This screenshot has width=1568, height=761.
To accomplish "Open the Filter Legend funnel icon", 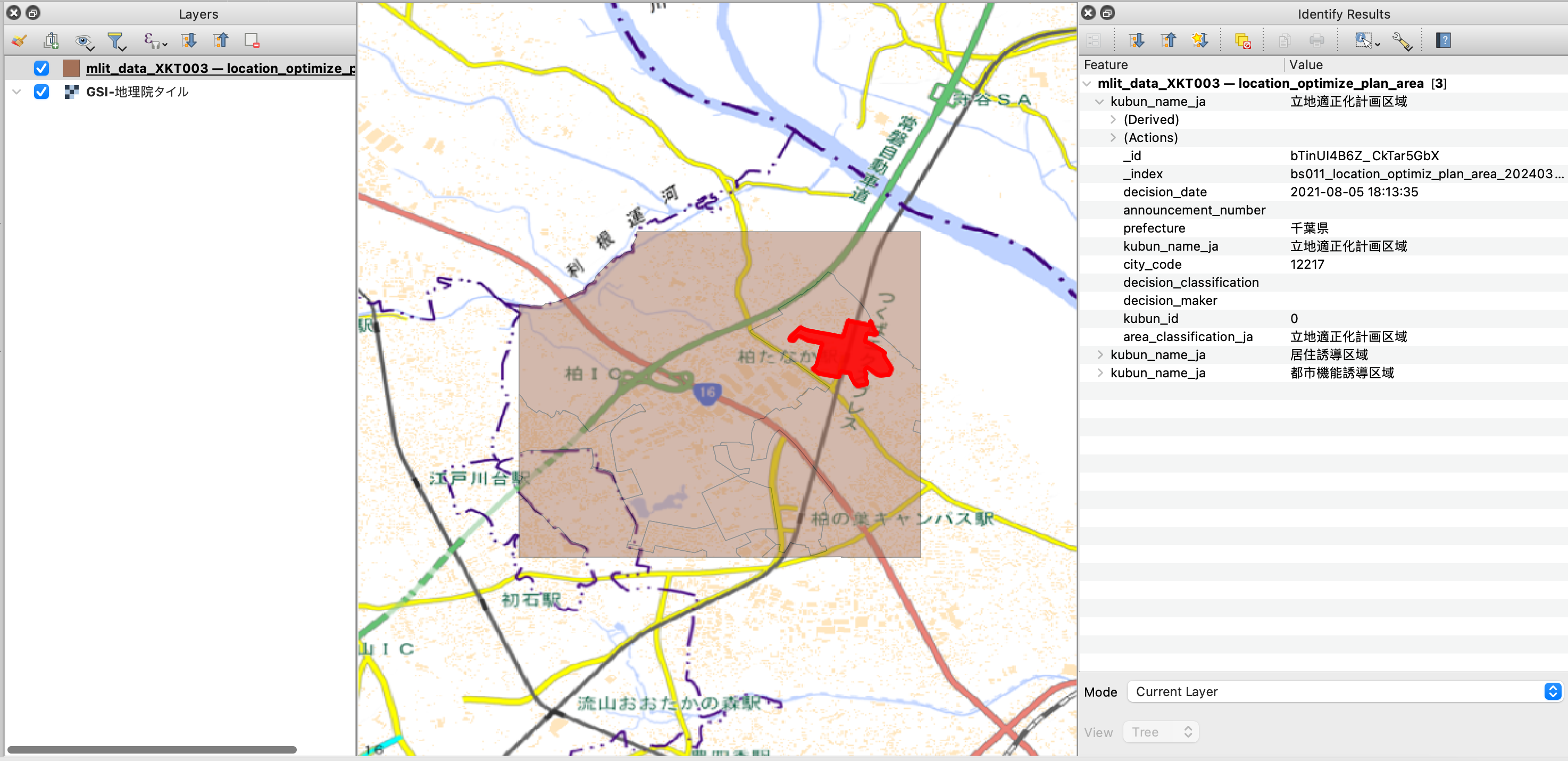I will [115, 40].
